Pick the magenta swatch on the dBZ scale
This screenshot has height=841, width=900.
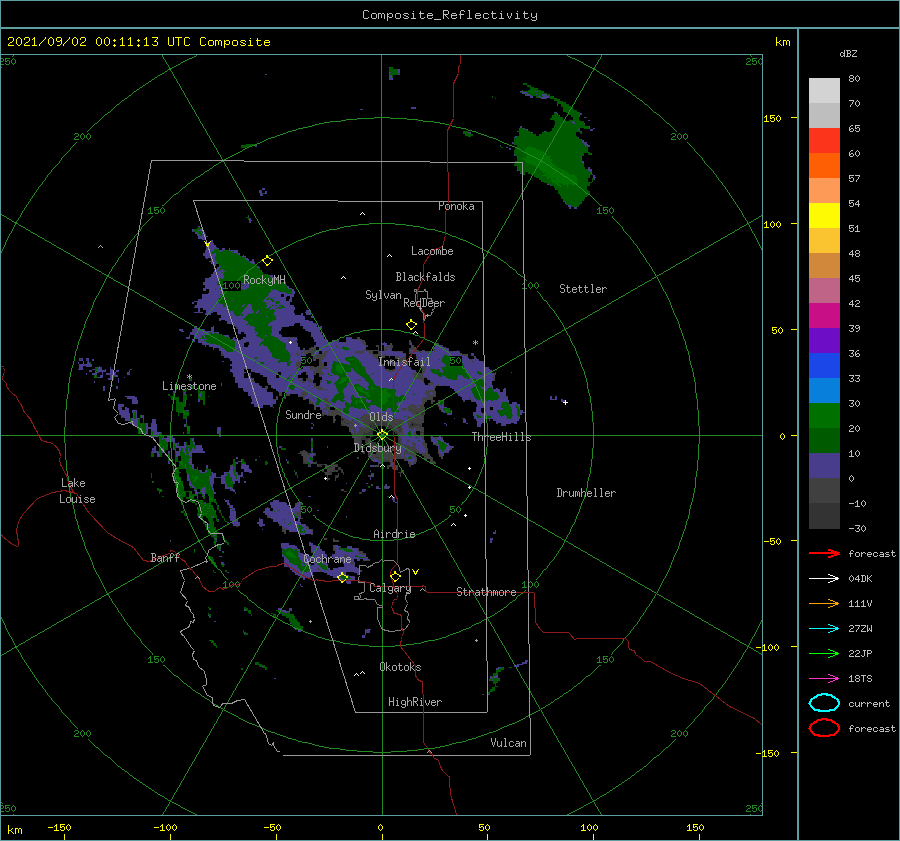824,315
